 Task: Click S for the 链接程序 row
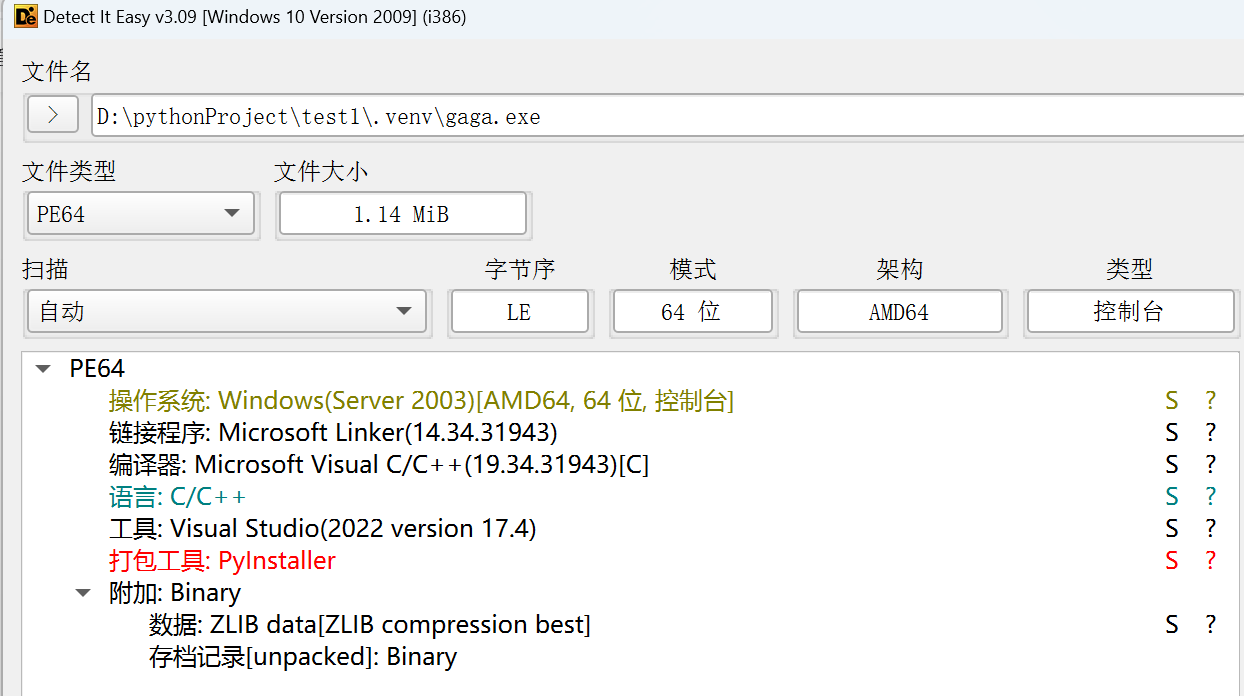tap(1172, 433)
